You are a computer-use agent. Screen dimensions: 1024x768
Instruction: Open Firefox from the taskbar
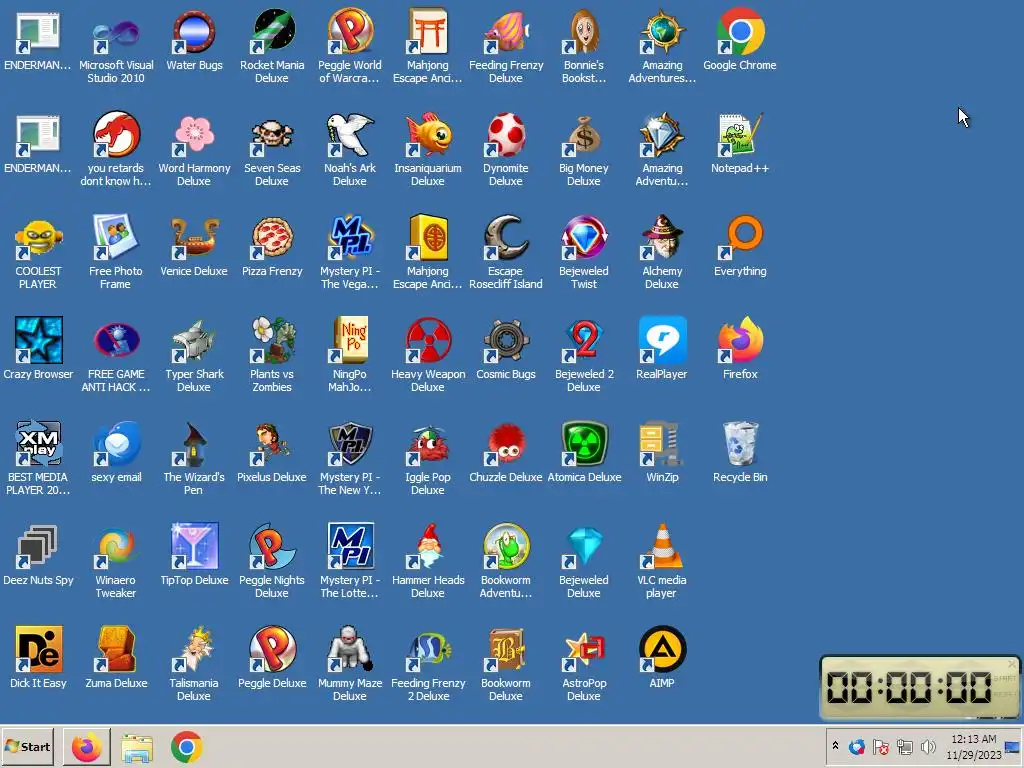tap(86, 747)
